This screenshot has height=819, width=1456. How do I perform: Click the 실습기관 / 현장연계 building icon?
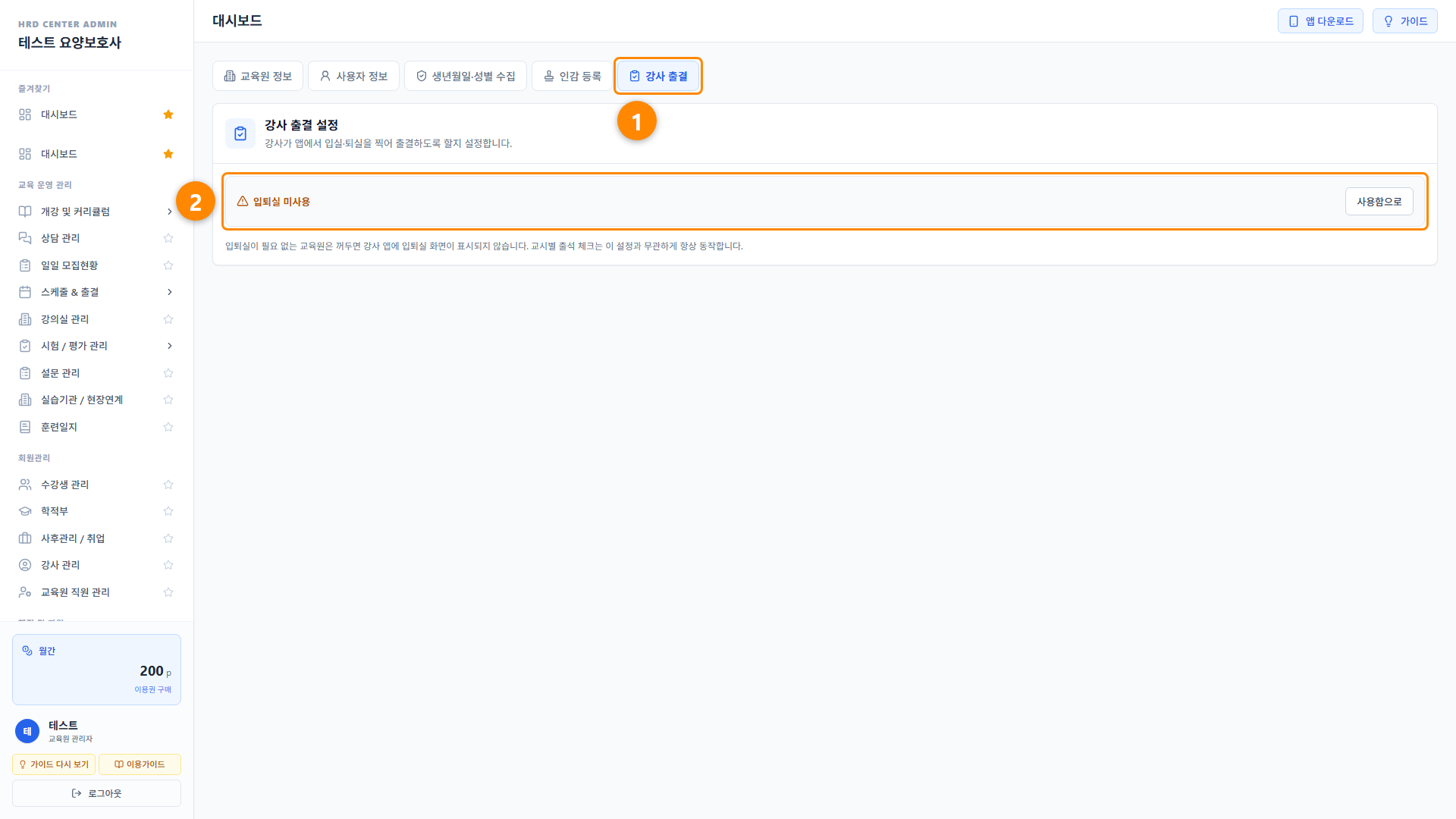(25, 400)
